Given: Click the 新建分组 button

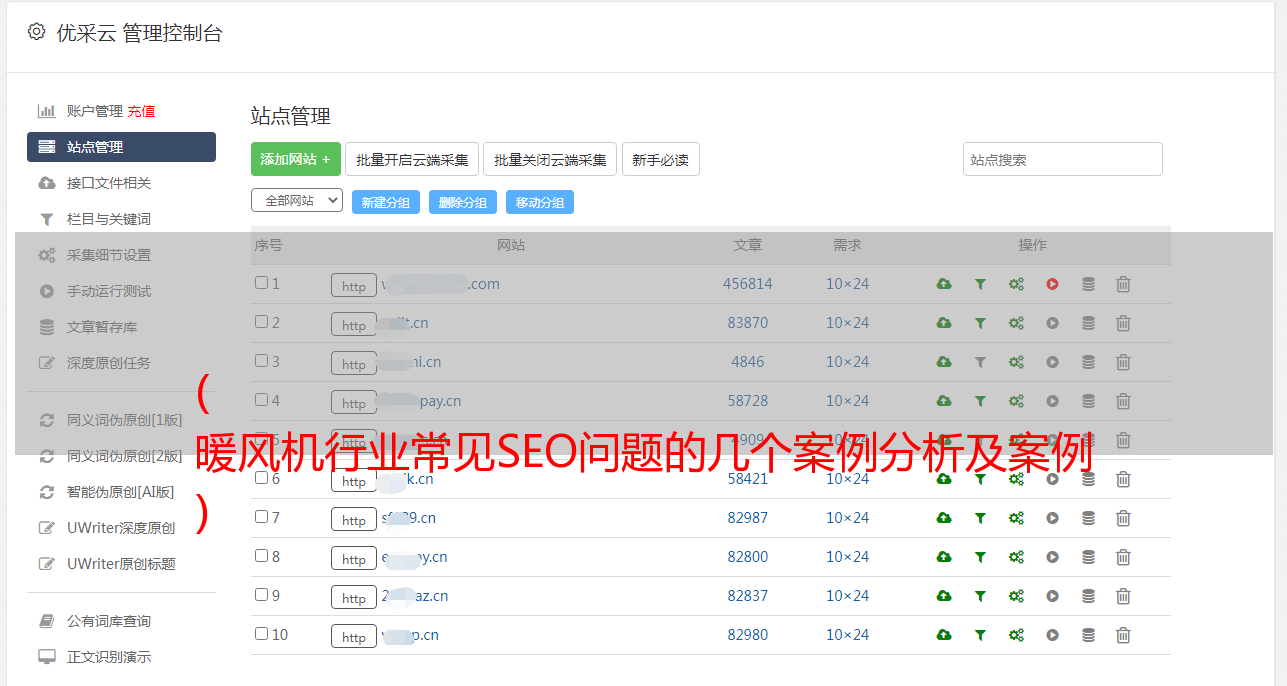Looking at the screenshot, I should [386, 202].
